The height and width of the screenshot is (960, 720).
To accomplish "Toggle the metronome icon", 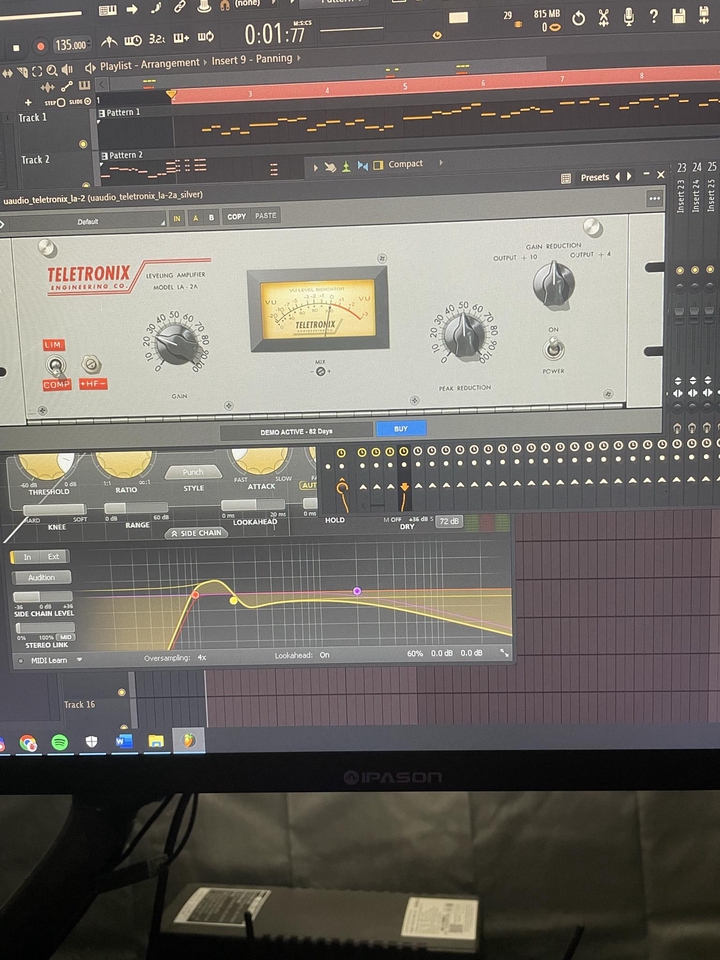I will coord(109,41).
